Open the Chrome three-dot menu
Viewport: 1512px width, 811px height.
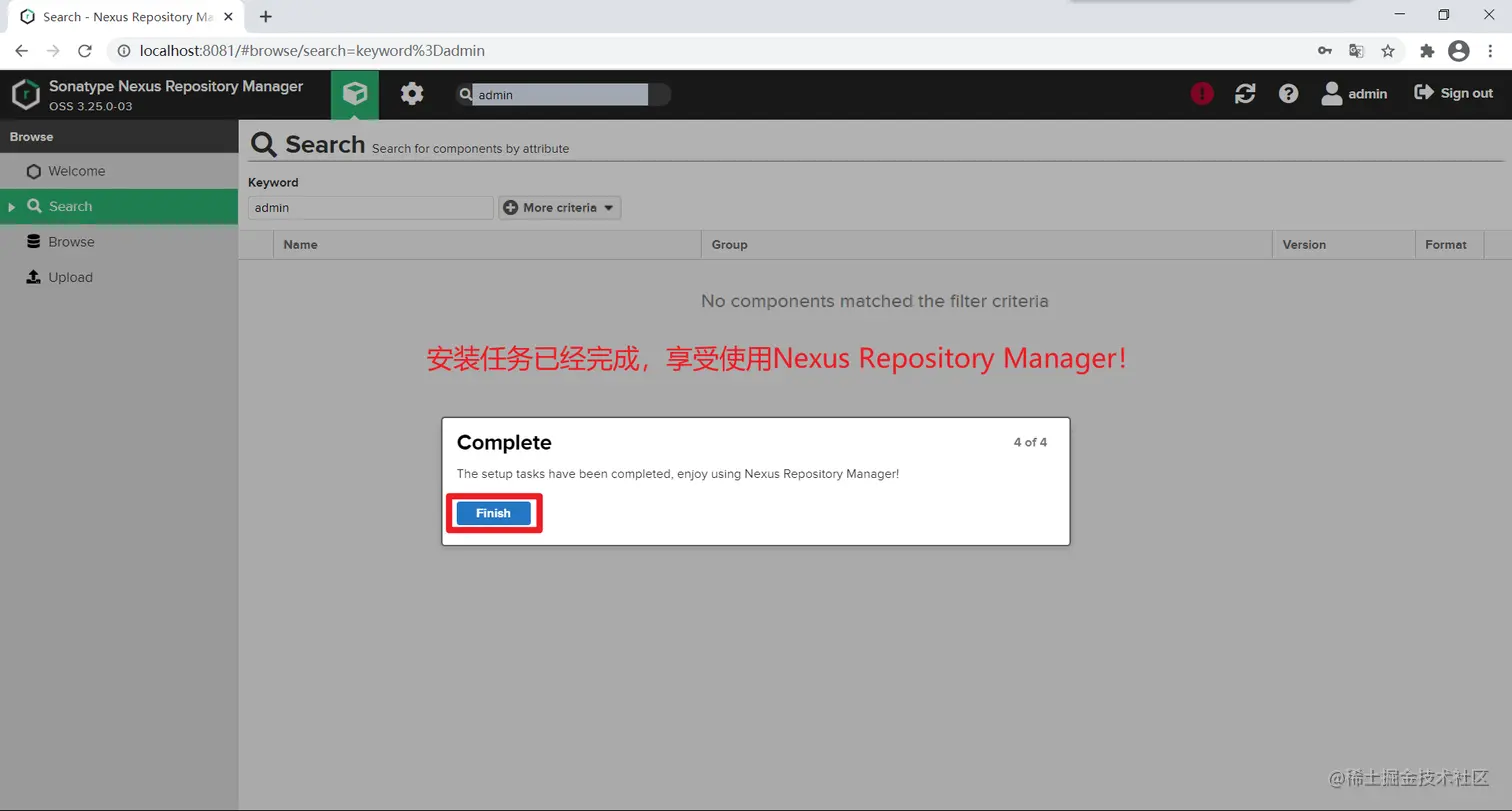point(1490,51)
